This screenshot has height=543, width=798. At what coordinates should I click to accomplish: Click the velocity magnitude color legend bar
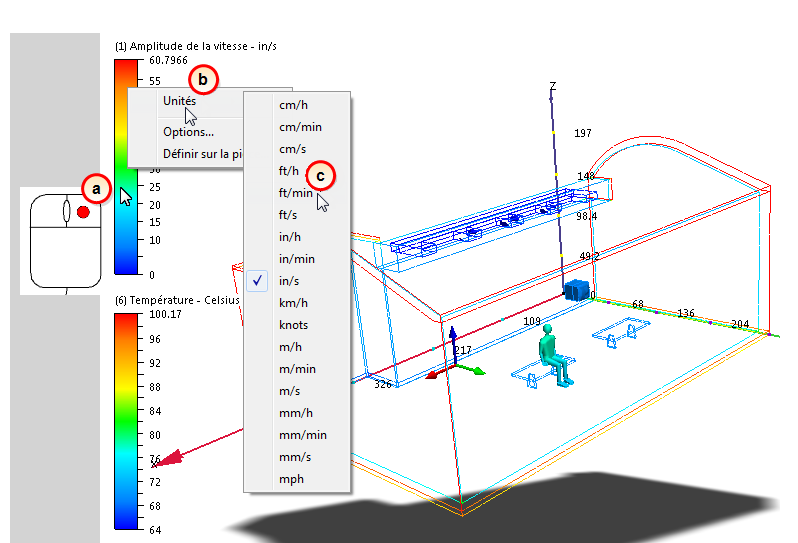(126, 167)
